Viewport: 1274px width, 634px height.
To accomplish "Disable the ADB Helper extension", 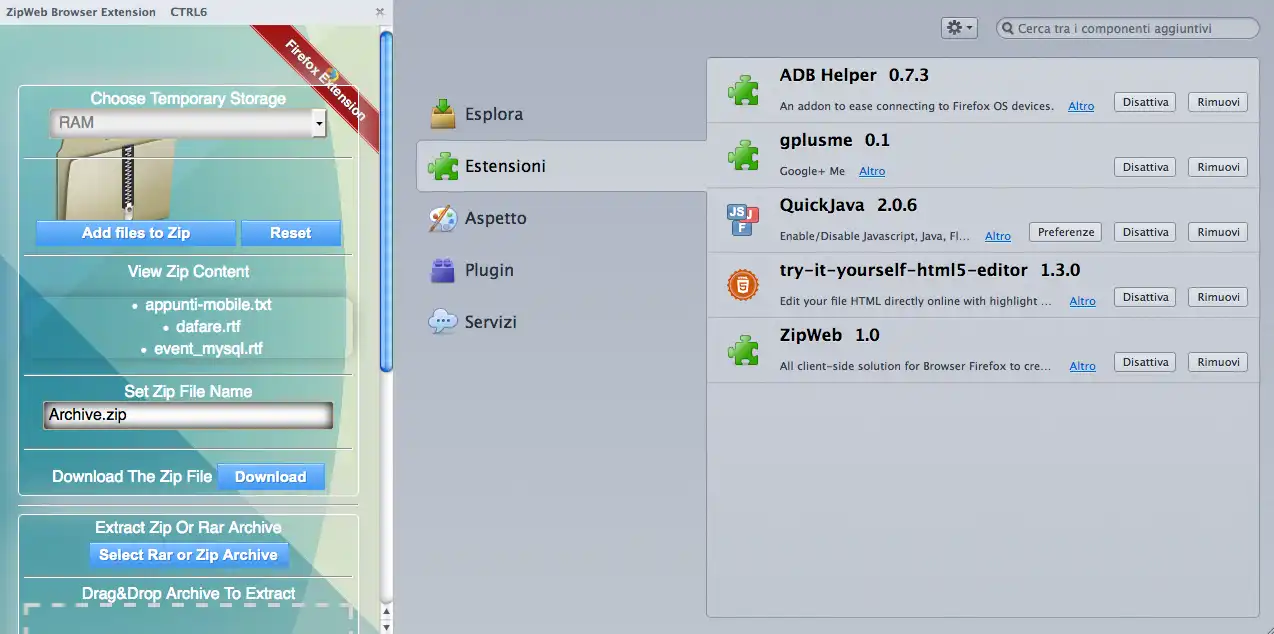I will 1145,102.
